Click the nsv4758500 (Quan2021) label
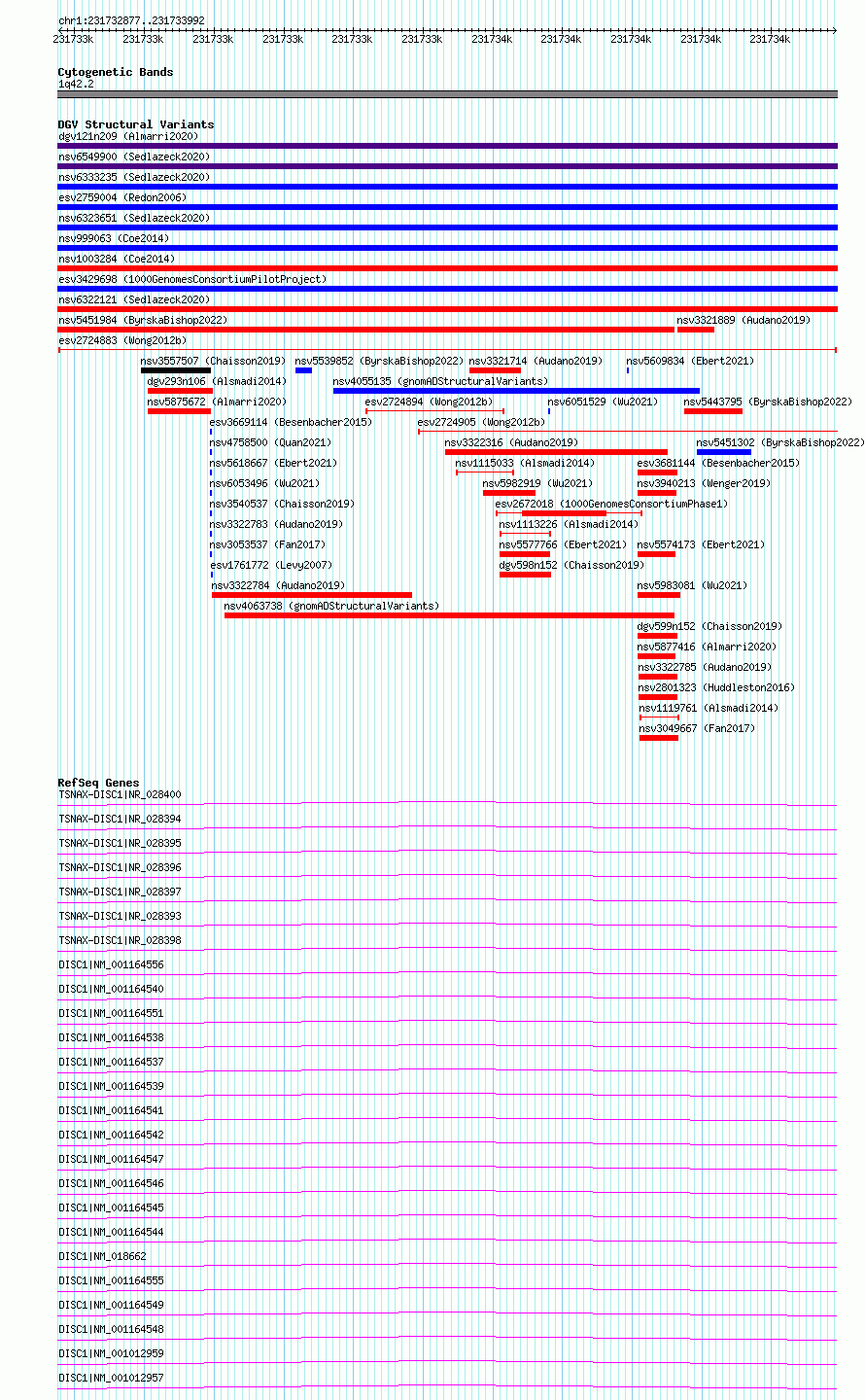 point(270,442)
